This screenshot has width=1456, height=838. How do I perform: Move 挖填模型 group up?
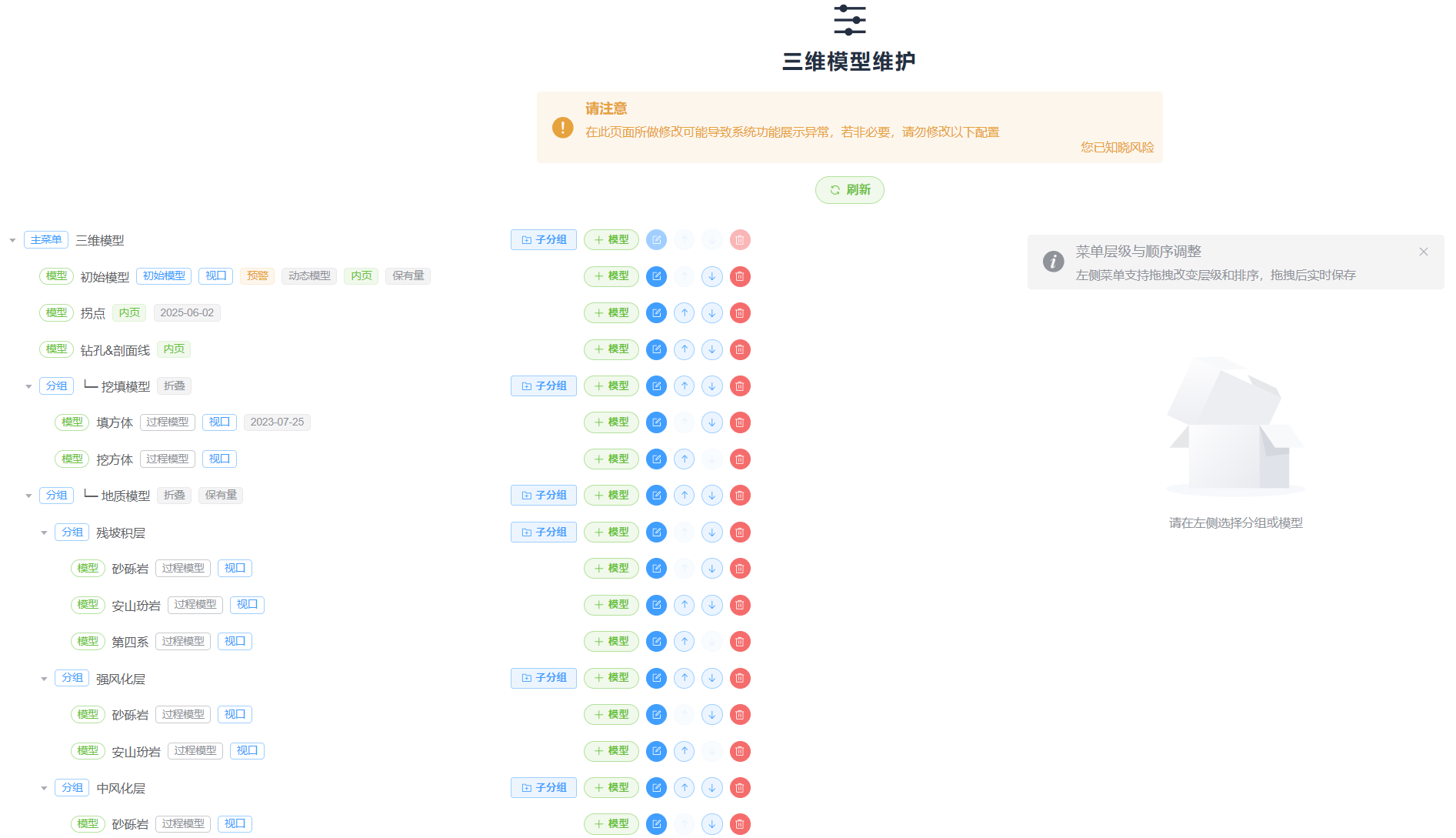click(685, 386)
